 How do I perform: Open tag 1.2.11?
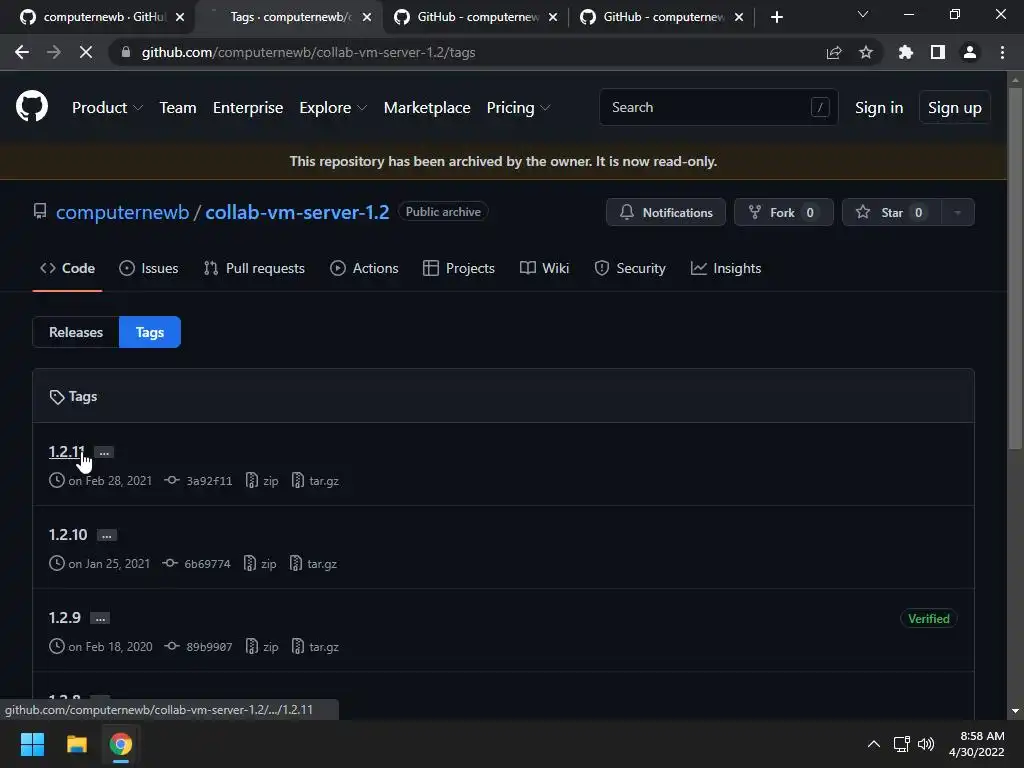pyautogui.click(x=67, y=452)
